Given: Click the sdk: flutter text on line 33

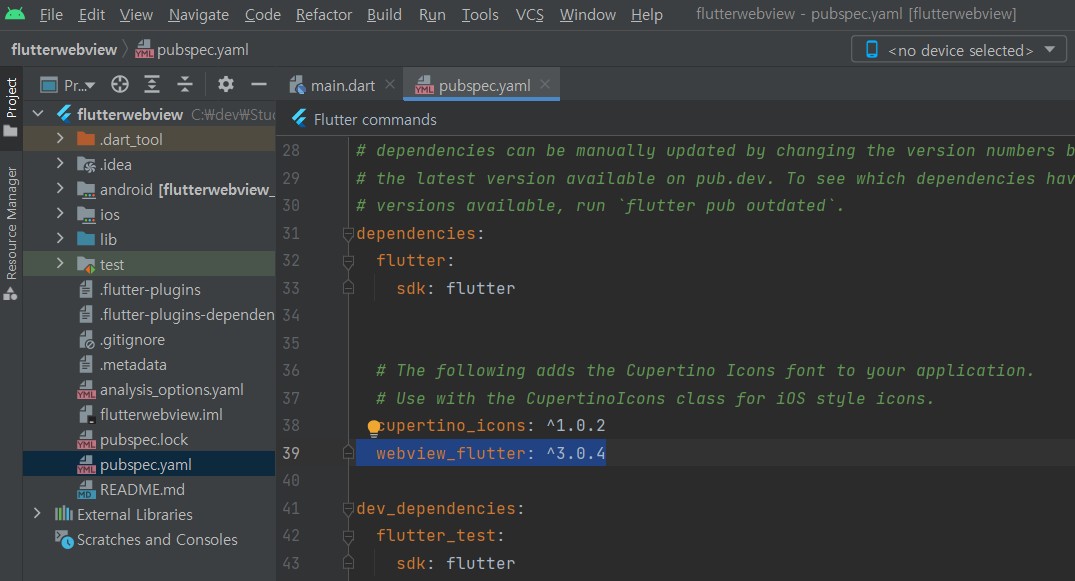Looking at the screenshot, I should (x=455, y=288).
